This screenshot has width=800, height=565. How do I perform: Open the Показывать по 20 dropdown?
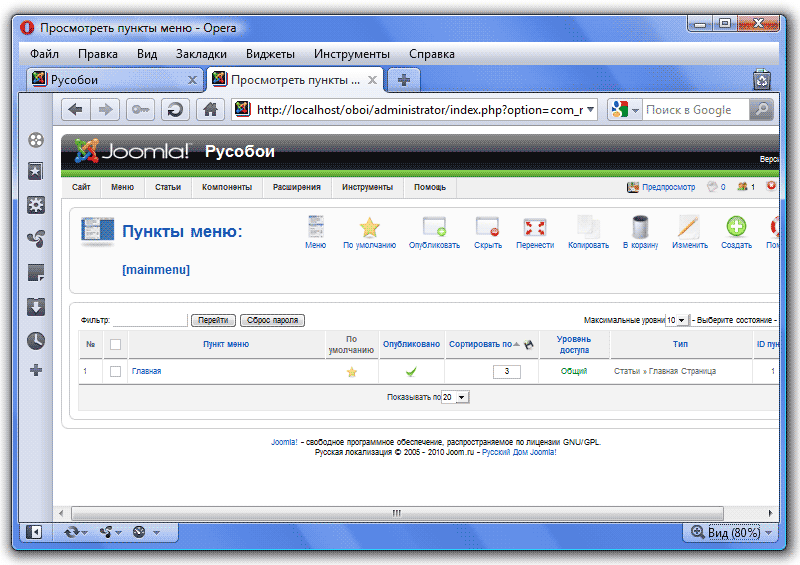[x=455, y=397]
